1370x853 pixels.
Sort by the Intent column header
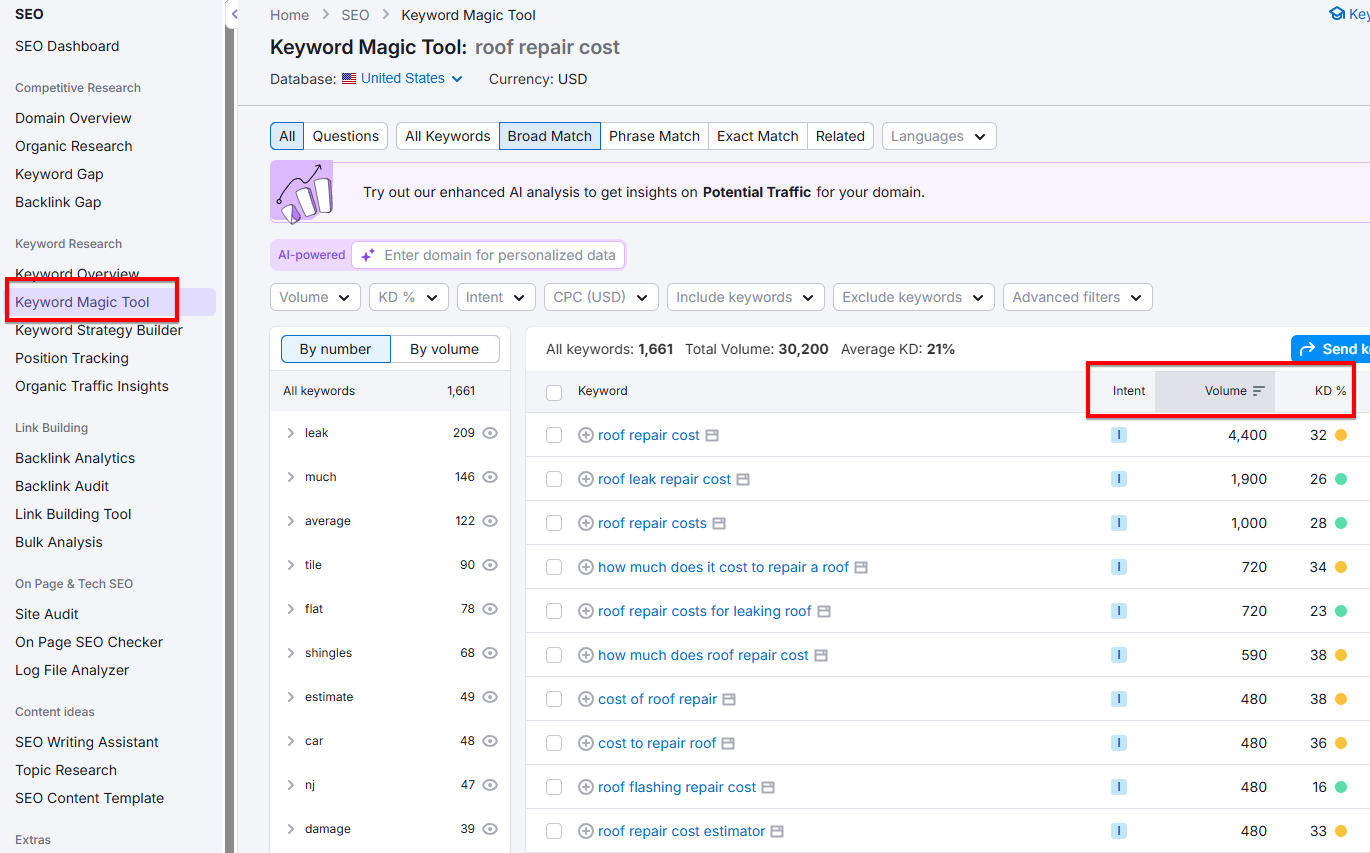(x=1129, y=391)
